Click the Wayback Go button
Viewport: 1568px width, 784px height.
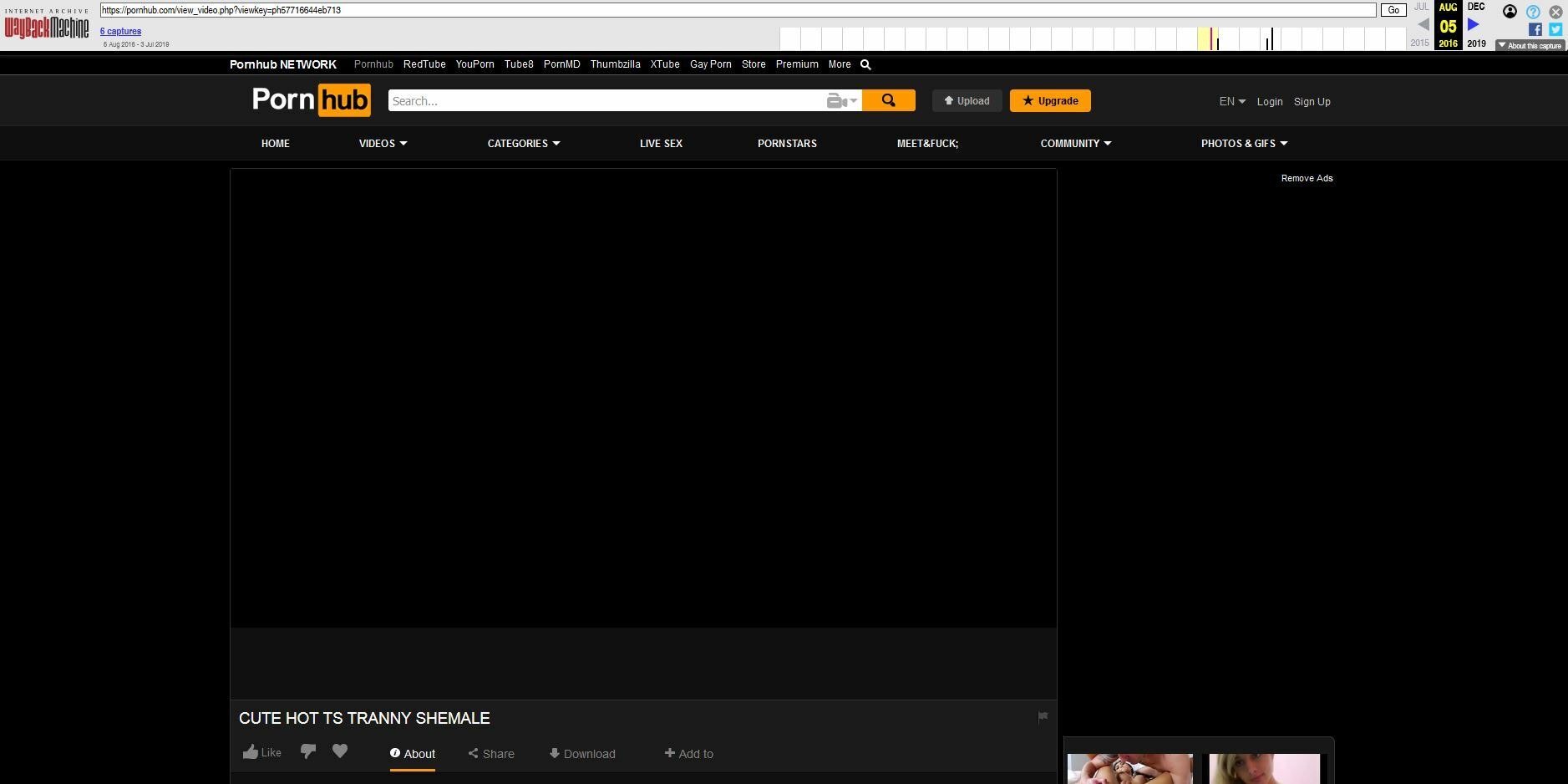pos(1393,10)
